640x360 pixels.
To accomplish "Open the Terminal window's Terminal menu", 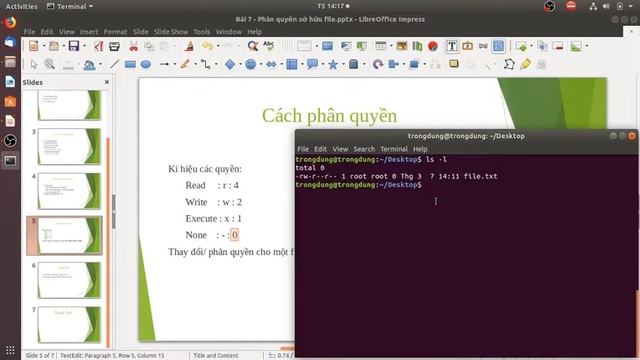I will point(394,149).
